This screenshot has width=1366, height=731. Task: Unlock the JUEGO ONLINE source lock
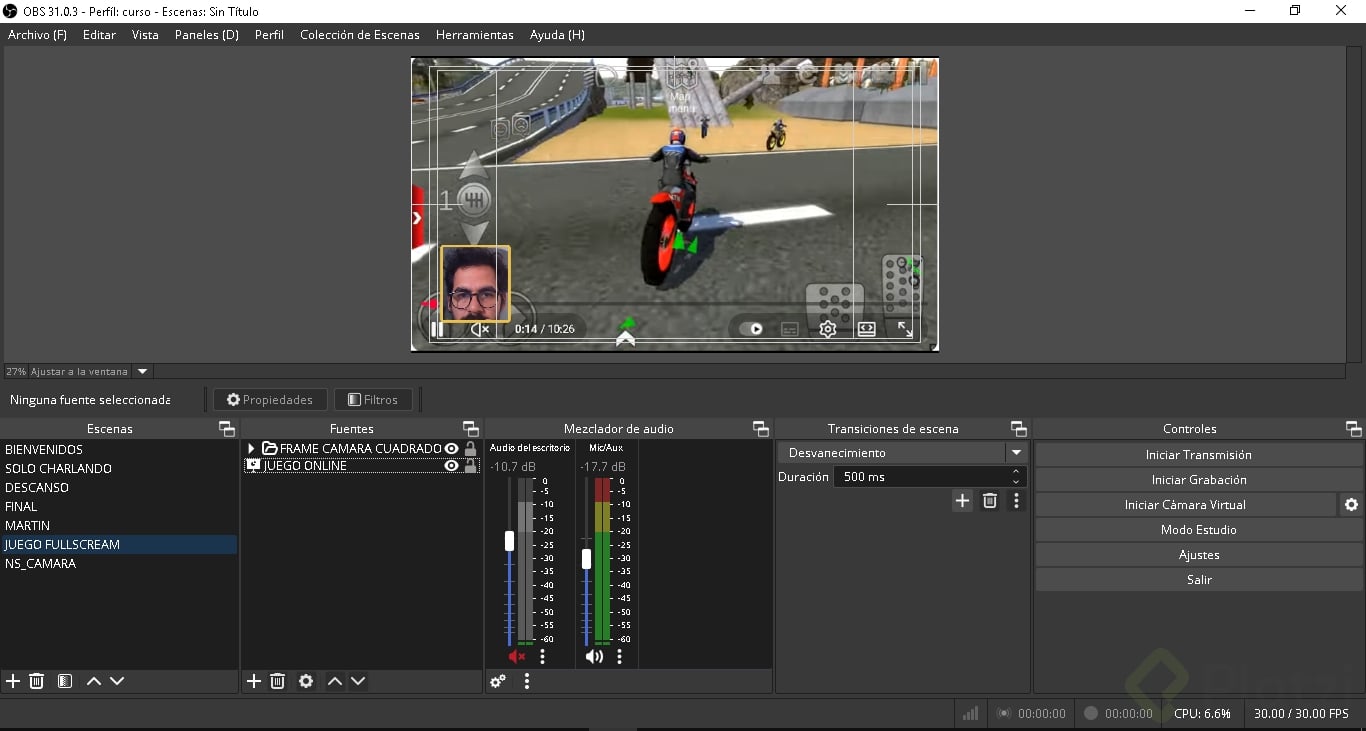click(470, 466)
